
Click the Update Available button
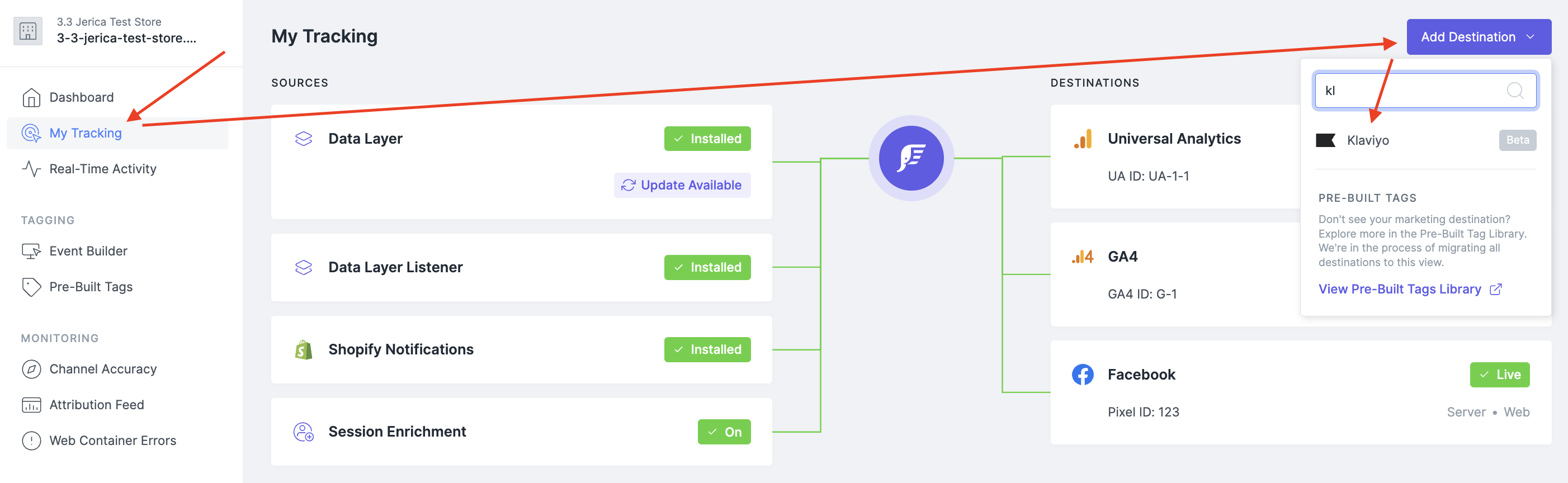coord(682,185)
